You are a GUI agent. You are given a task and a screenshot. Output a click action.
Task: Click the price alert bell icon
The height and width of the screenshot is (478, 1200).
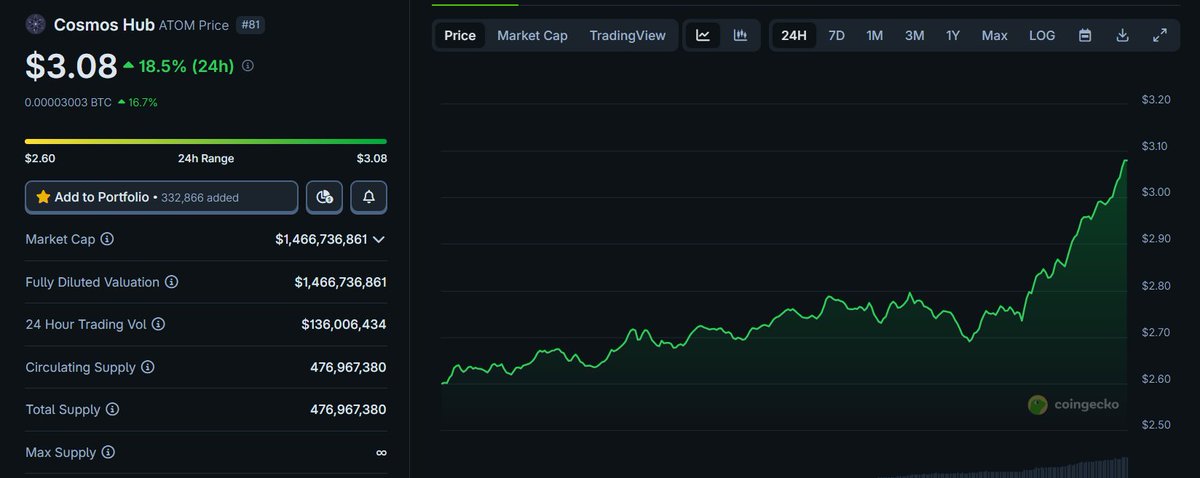[369, 197]
